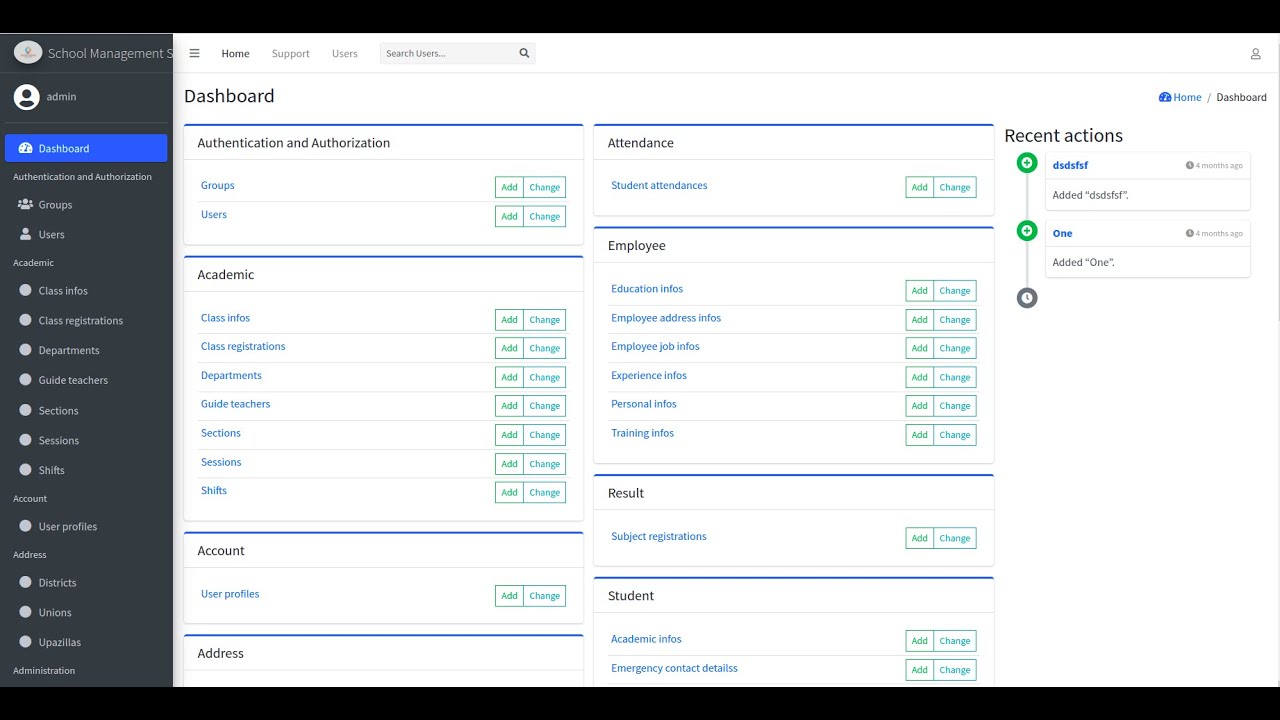This screenshot has width=1280, height=720.
Task: Click Change button for Experience infos
Action: tap(955, 377)
